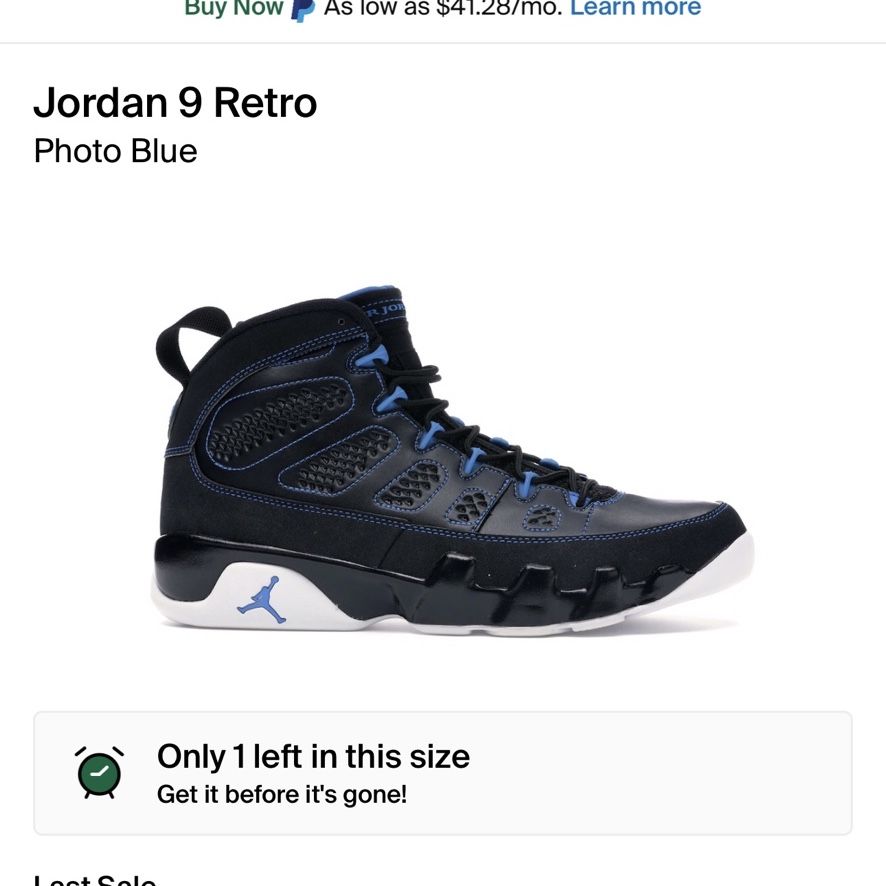Image resolution: width=886 pixels, height=886 pixels.
Task: Open the Jordan 9 shoe product image
Action: 453,459
